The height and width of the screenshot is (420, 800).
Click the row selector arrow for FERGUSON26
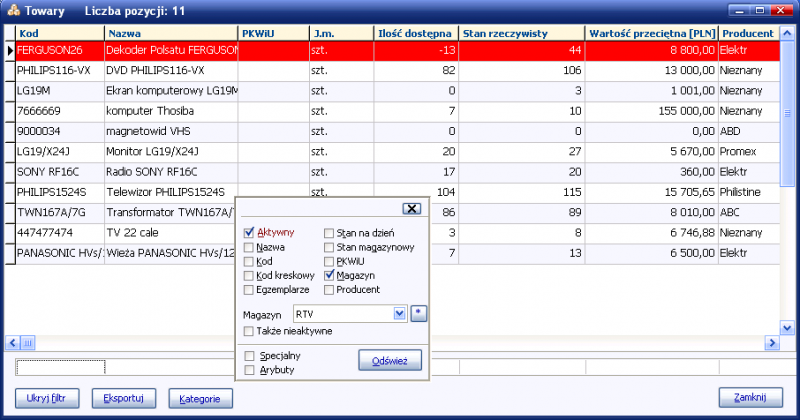point(10,51)
